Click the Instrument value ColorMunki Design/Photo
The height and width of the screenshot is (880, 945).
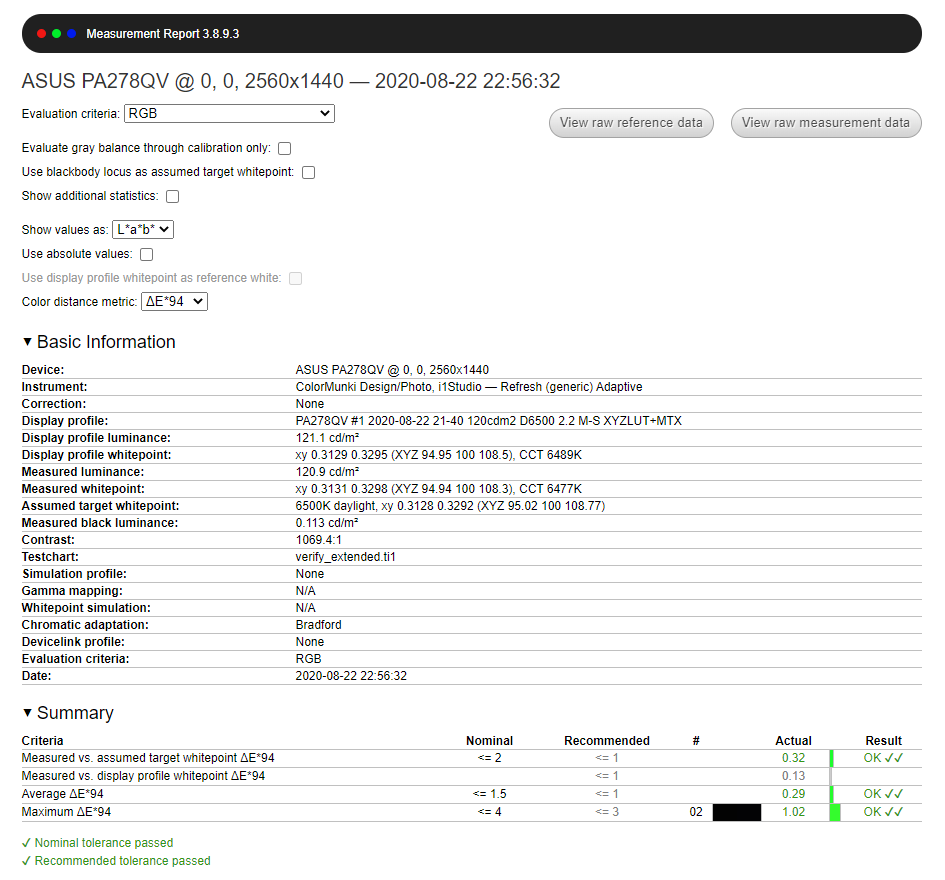(x=469, y=387)
